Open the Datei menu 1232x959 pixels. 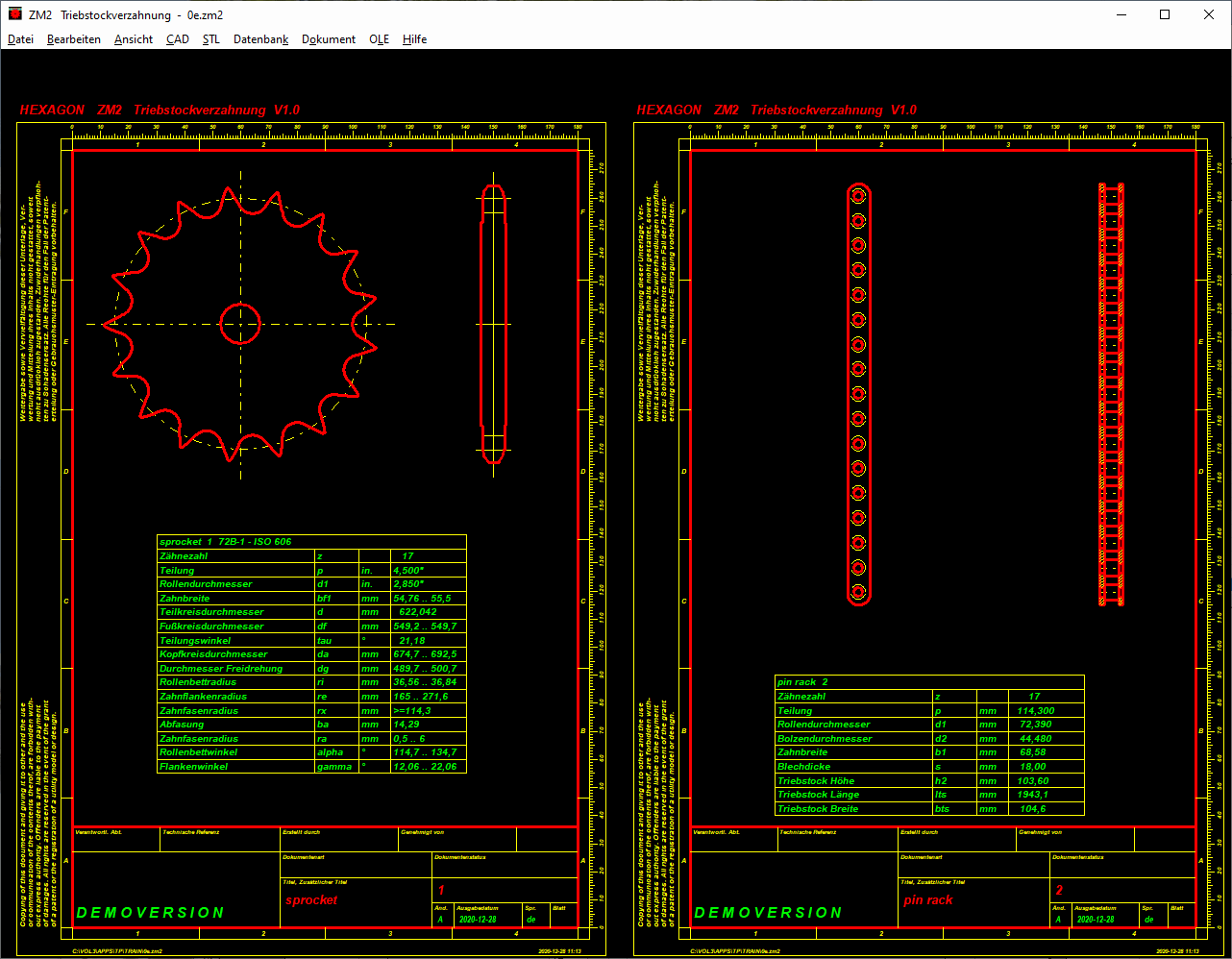click(20, 39)
